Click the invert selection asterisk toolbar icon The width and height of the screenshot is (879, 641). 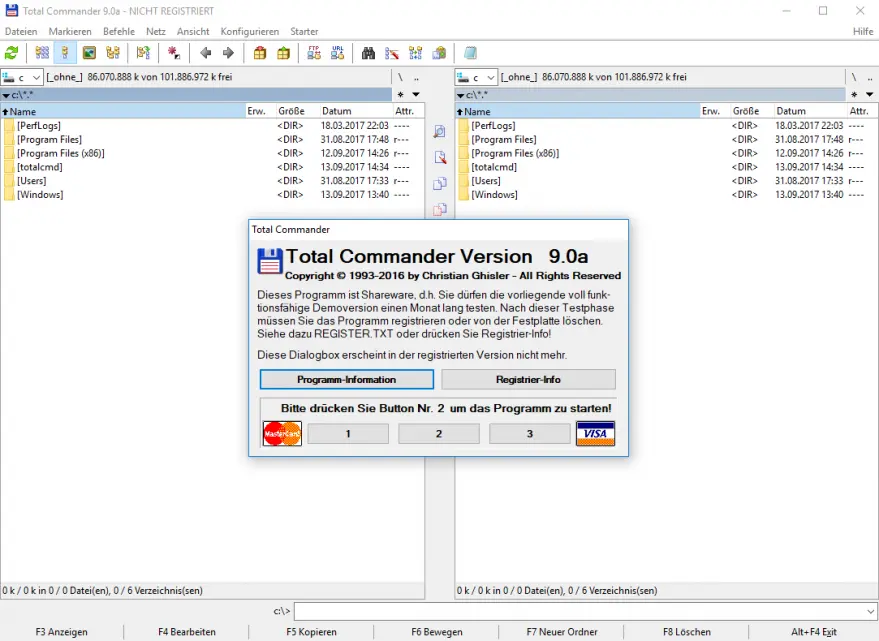click(x=174, y=53)
